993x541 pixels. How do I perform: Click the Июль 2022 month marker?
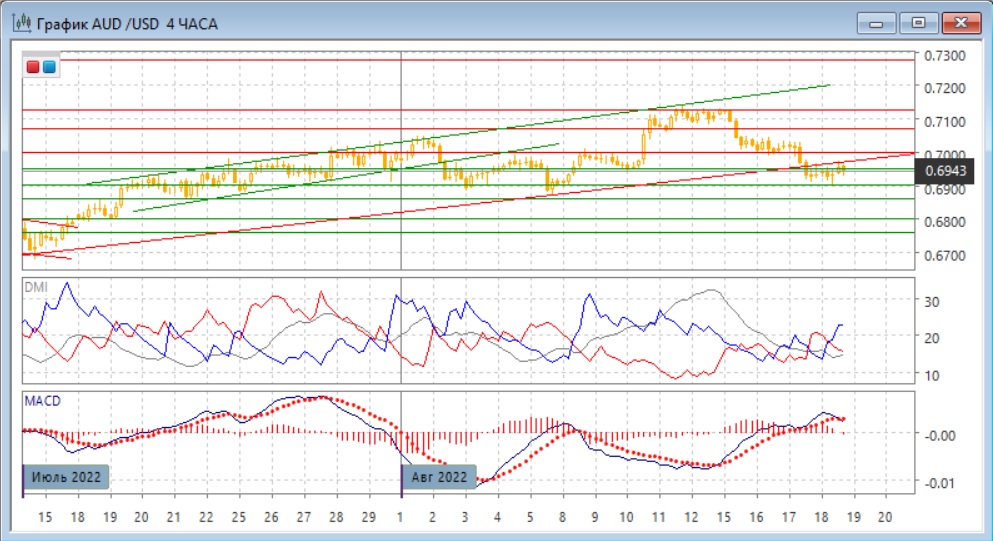tap(66, 477)
